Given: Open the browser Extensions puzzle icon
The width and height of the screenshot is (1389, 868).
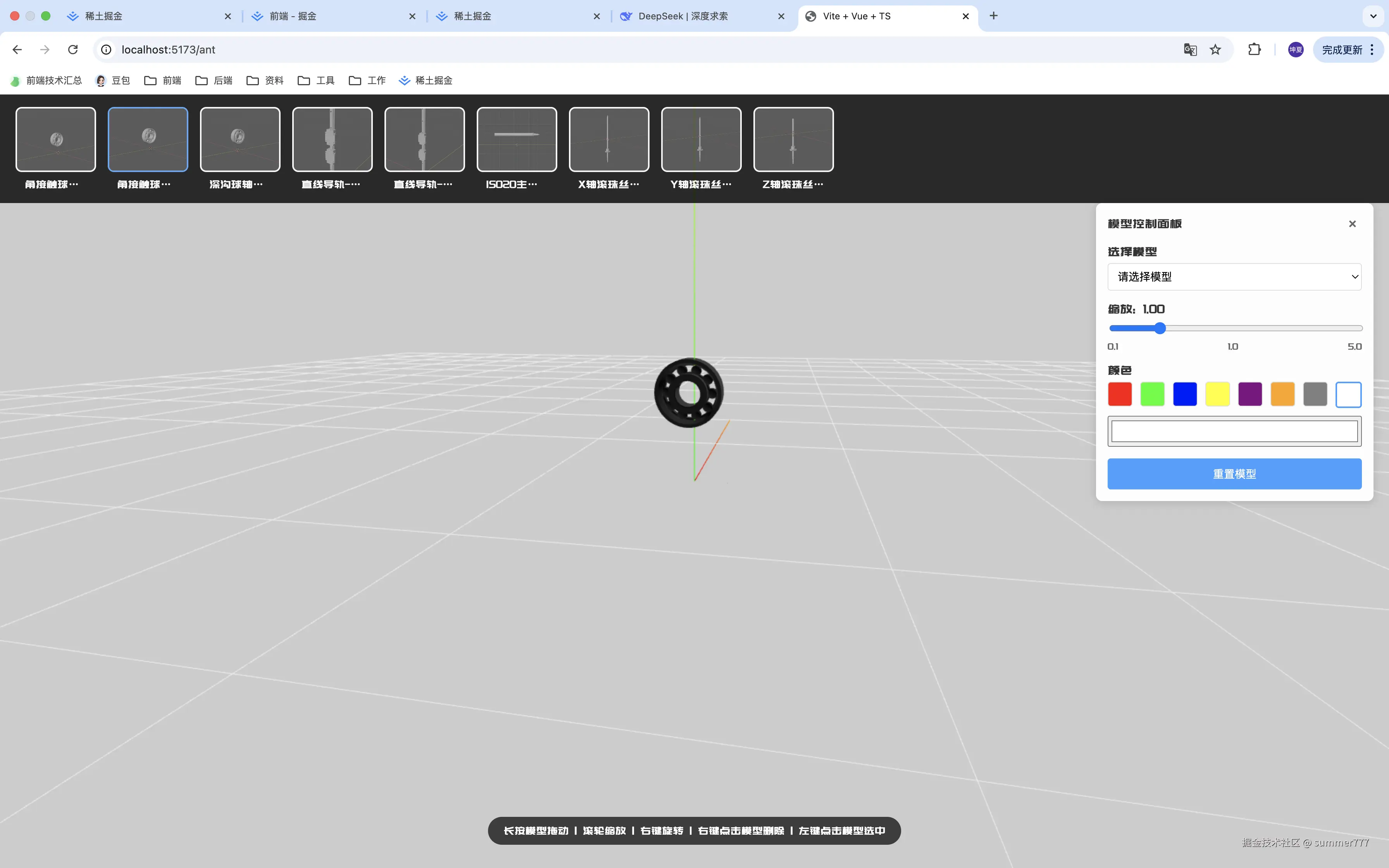Looking at the screenshot, I should click(x=1254, y=50).
